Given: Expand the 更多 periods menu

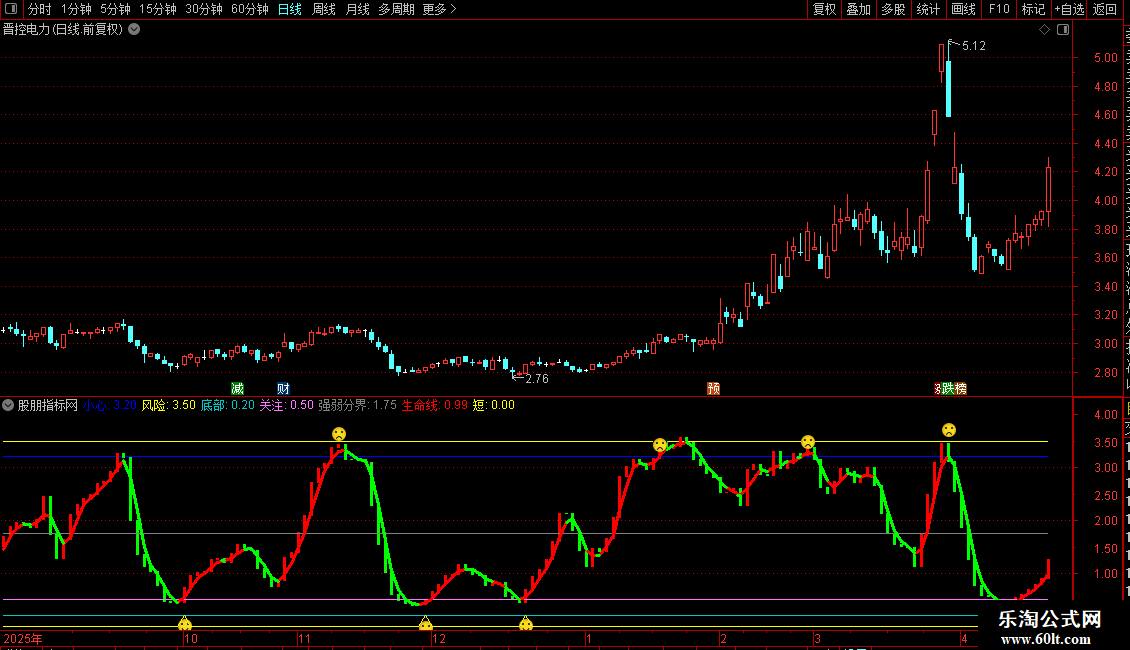Looking at the screenshot, I should [x=440, y=9].
